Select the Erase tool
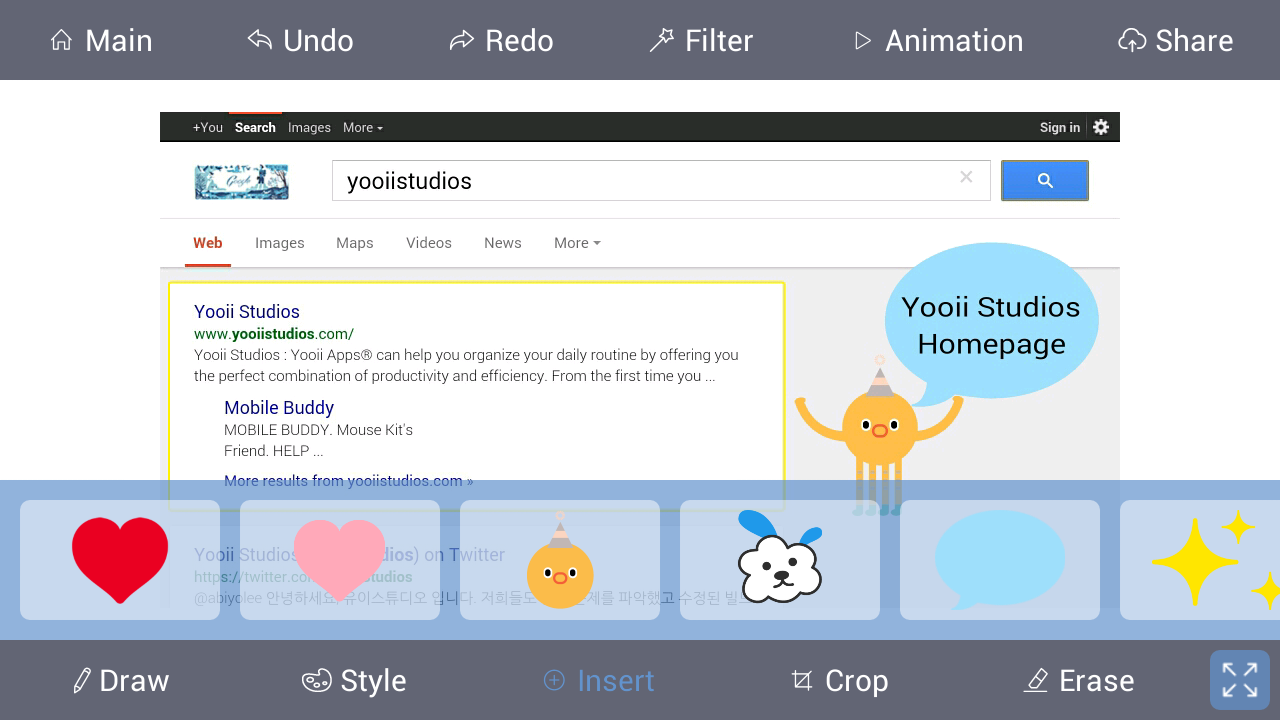The width and height of the screenshot is (1280, 720). coord(1079,680)
